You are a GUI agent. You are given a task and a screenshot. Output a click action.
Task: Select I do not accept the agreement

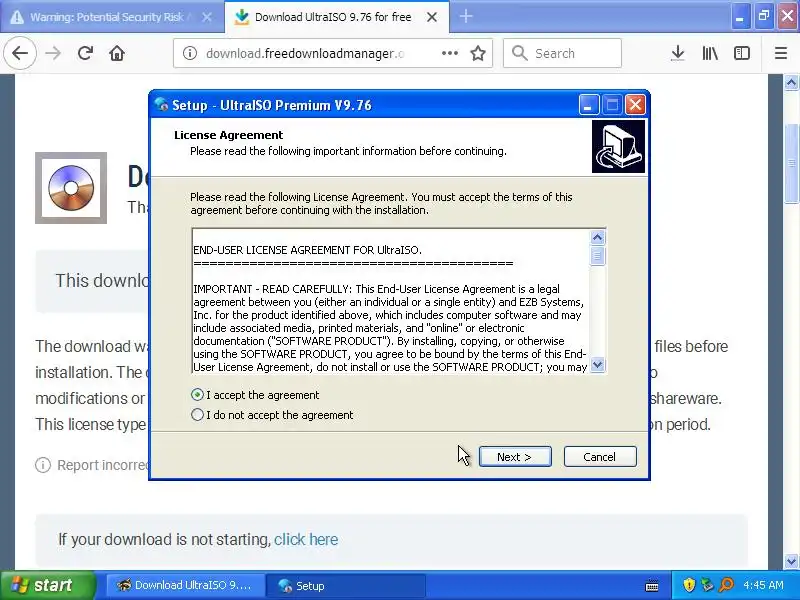coord(197,414)
